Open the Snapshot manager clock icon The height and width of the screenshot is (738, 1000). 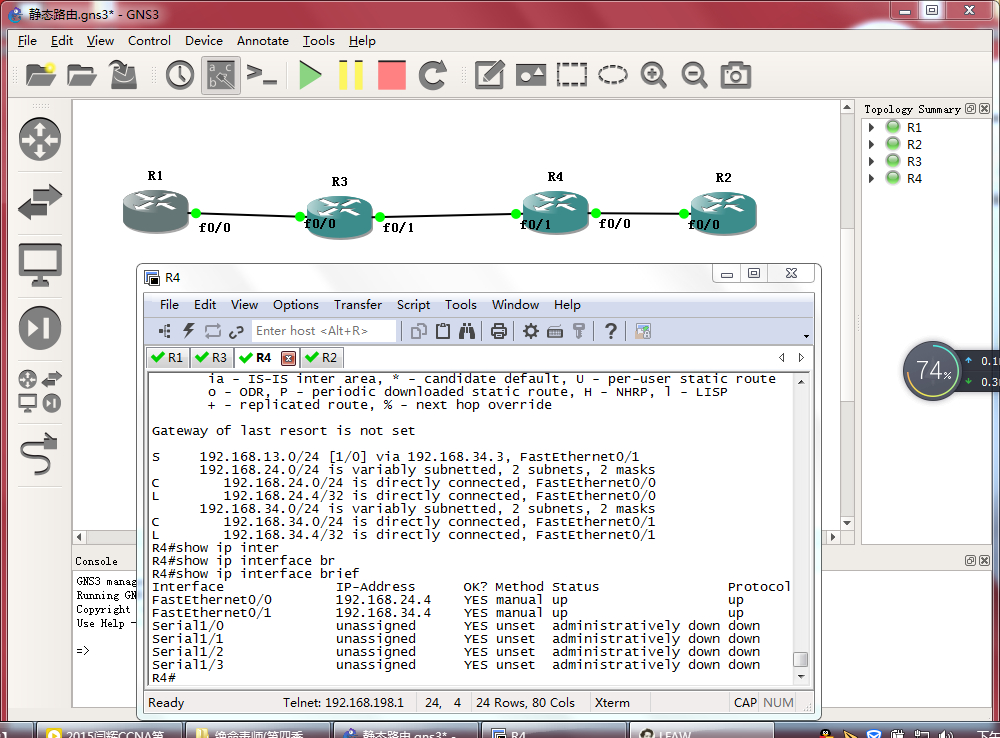click(180, 75)
